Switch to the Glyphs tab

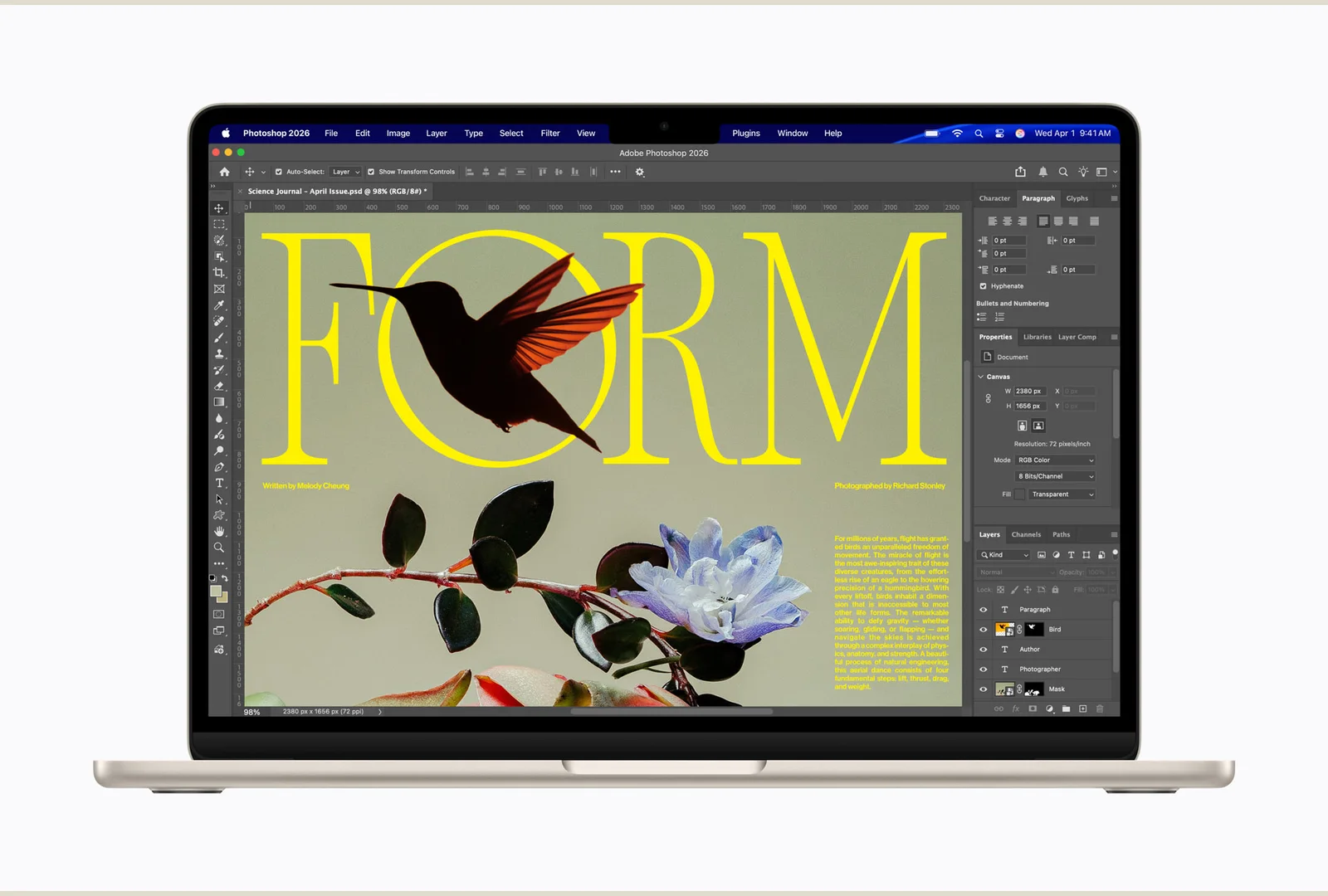1077,198
